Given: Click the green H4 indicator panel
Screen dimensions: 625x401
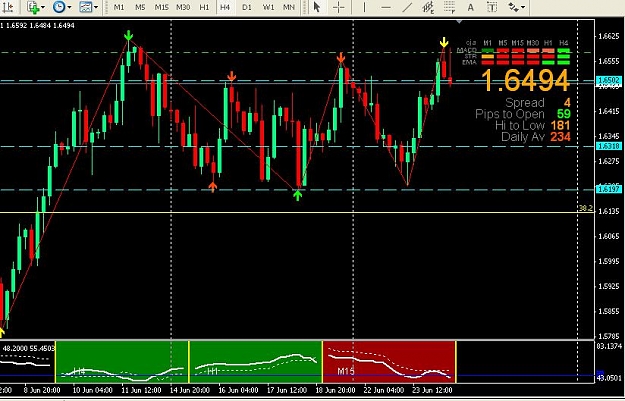Looking at the screenshot, I should coord(122,362).
